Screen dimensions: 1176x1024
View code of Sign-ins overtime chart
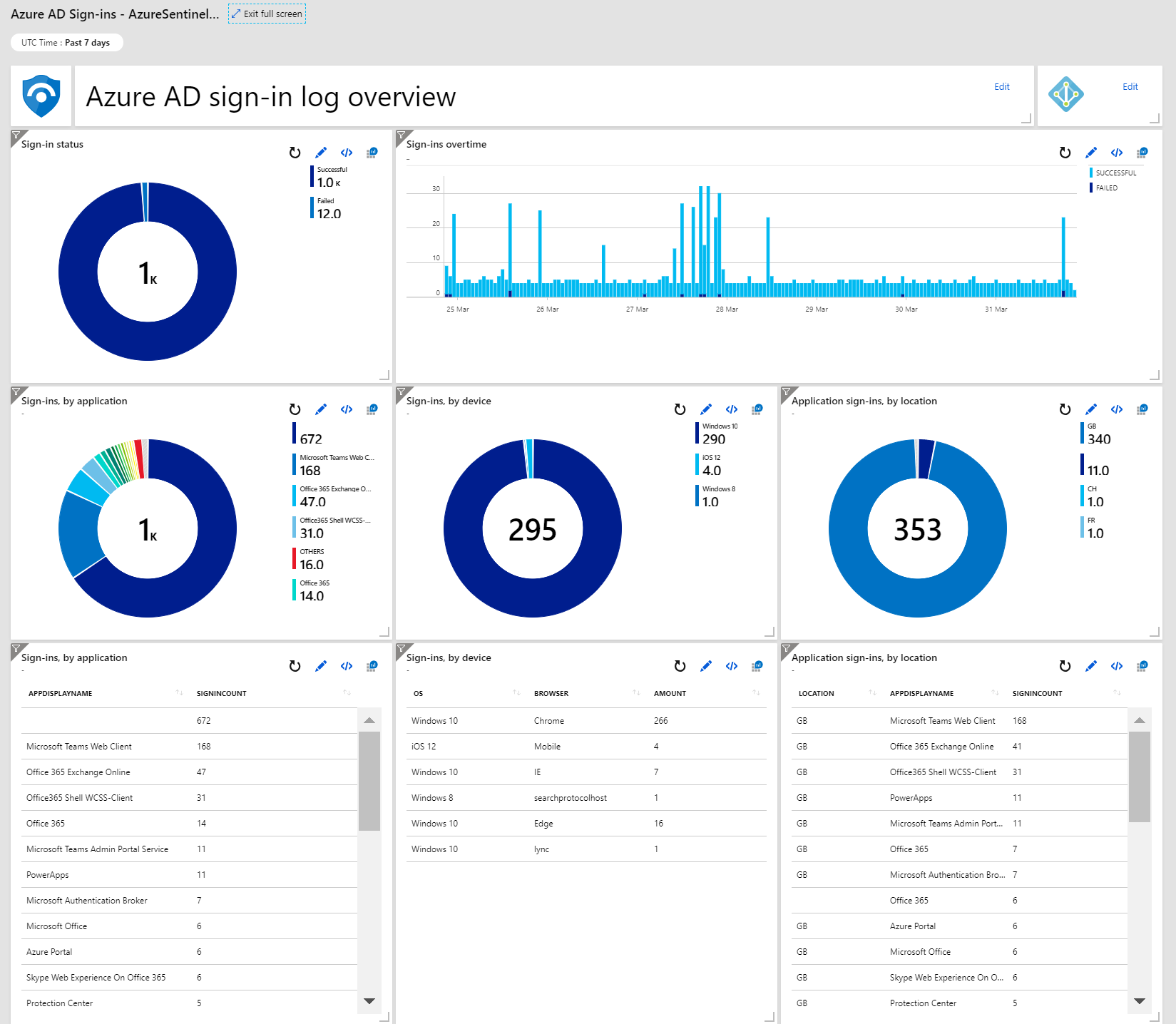coord(1117,153)
